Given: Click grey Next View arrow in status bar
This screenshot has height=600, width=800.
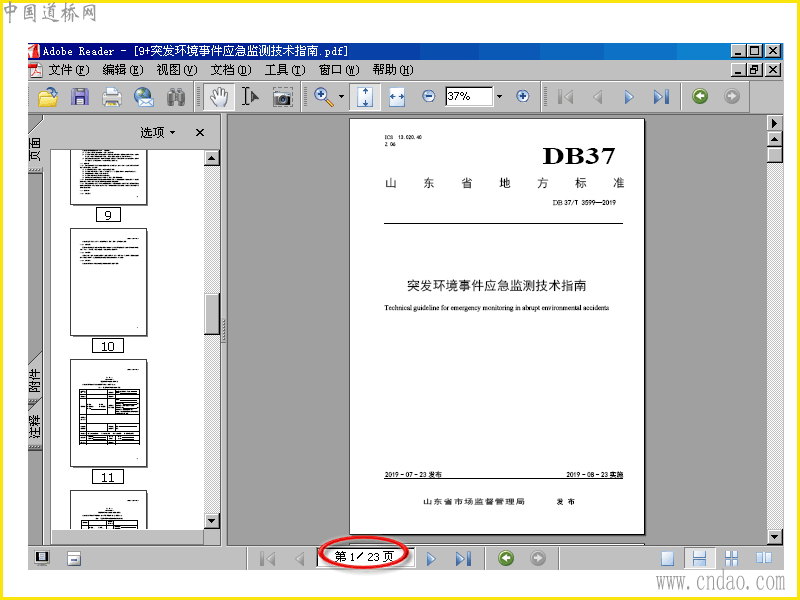Looking at the screenshot, I should (x=537, y=558).
